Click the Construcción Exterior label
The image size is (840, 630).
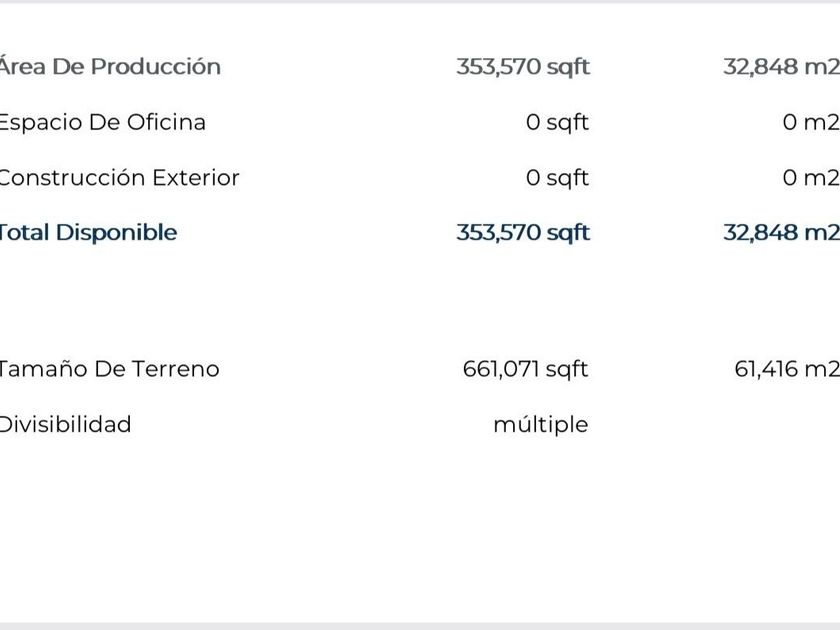click(x=118, y=178)
